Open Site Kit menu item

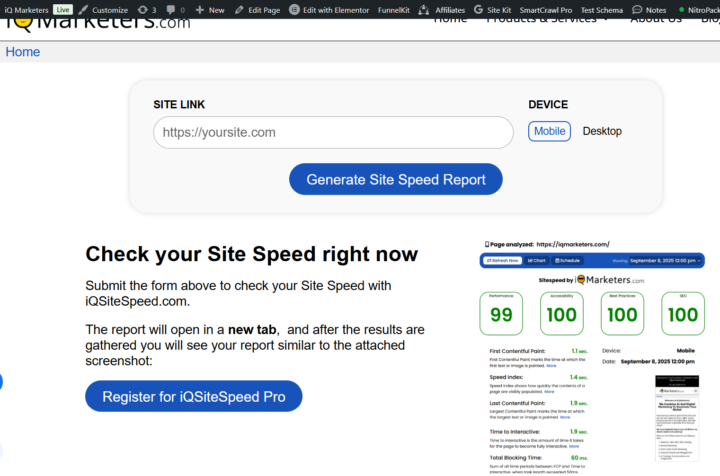(x=499, y=10)
